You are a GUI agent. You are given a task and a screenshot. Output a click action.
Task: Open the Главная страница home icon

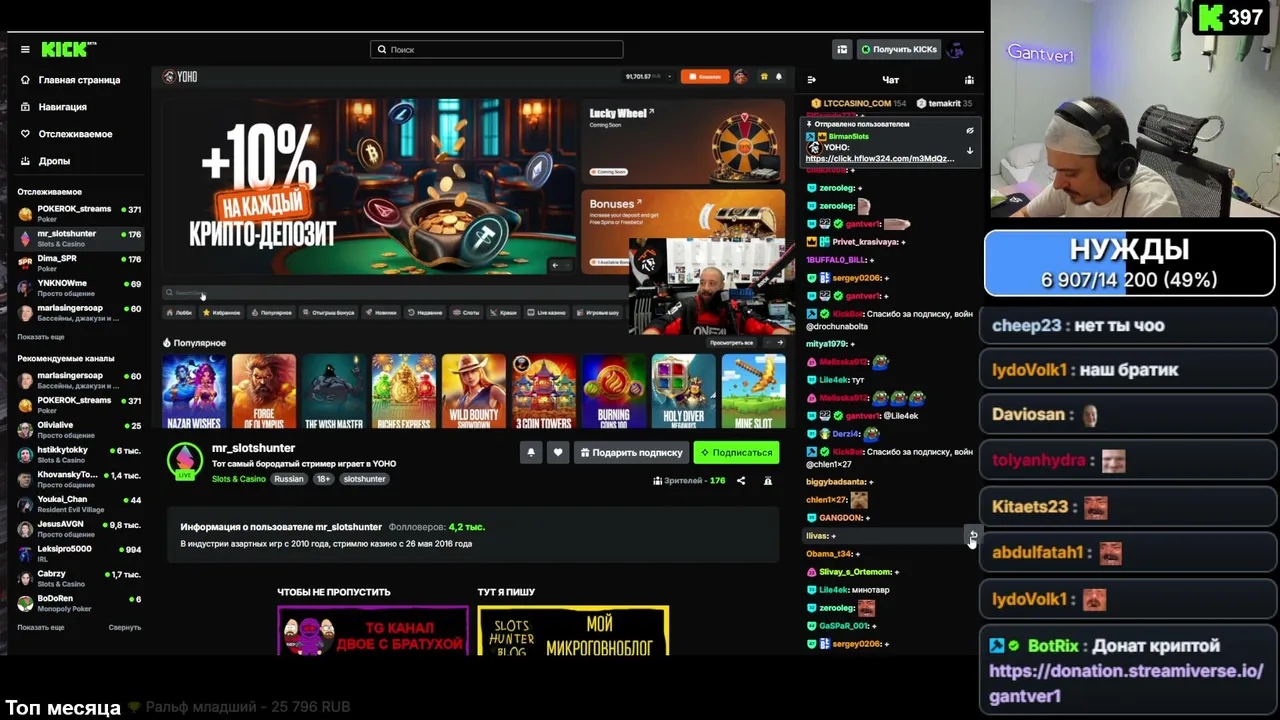coord(26,80)
